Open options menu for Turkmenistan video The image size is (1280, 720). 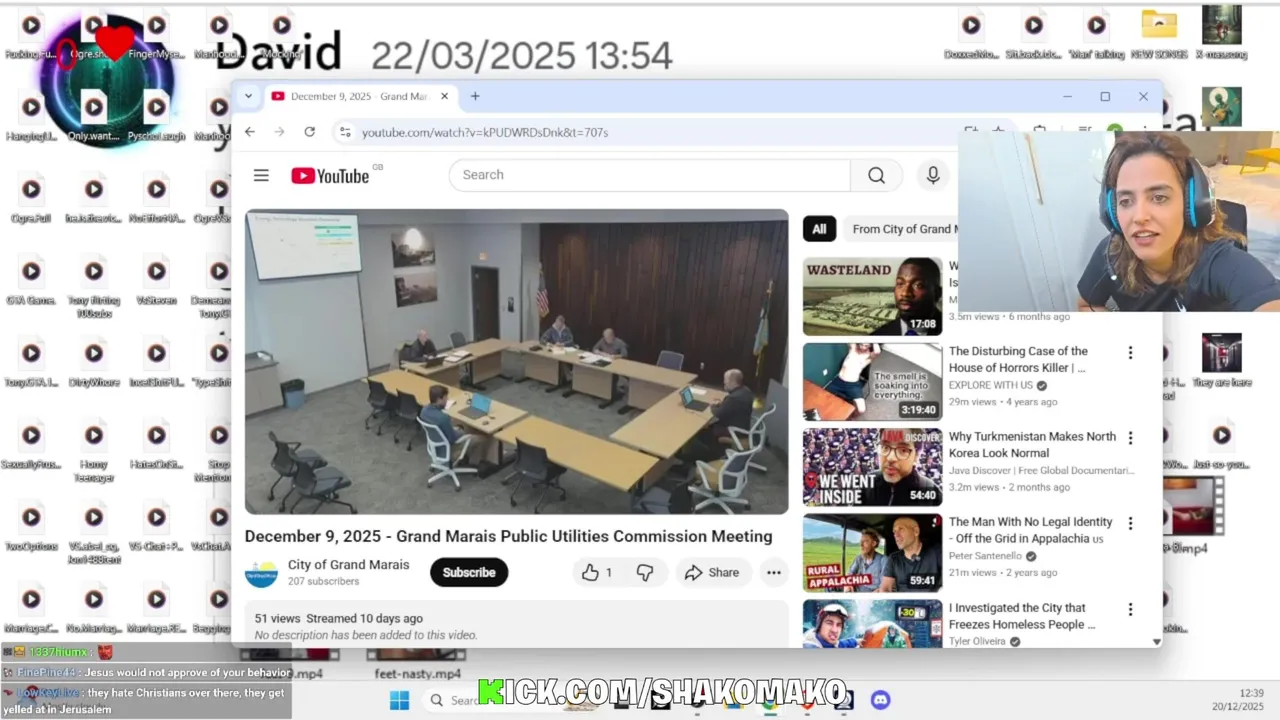pos(1131,438)
